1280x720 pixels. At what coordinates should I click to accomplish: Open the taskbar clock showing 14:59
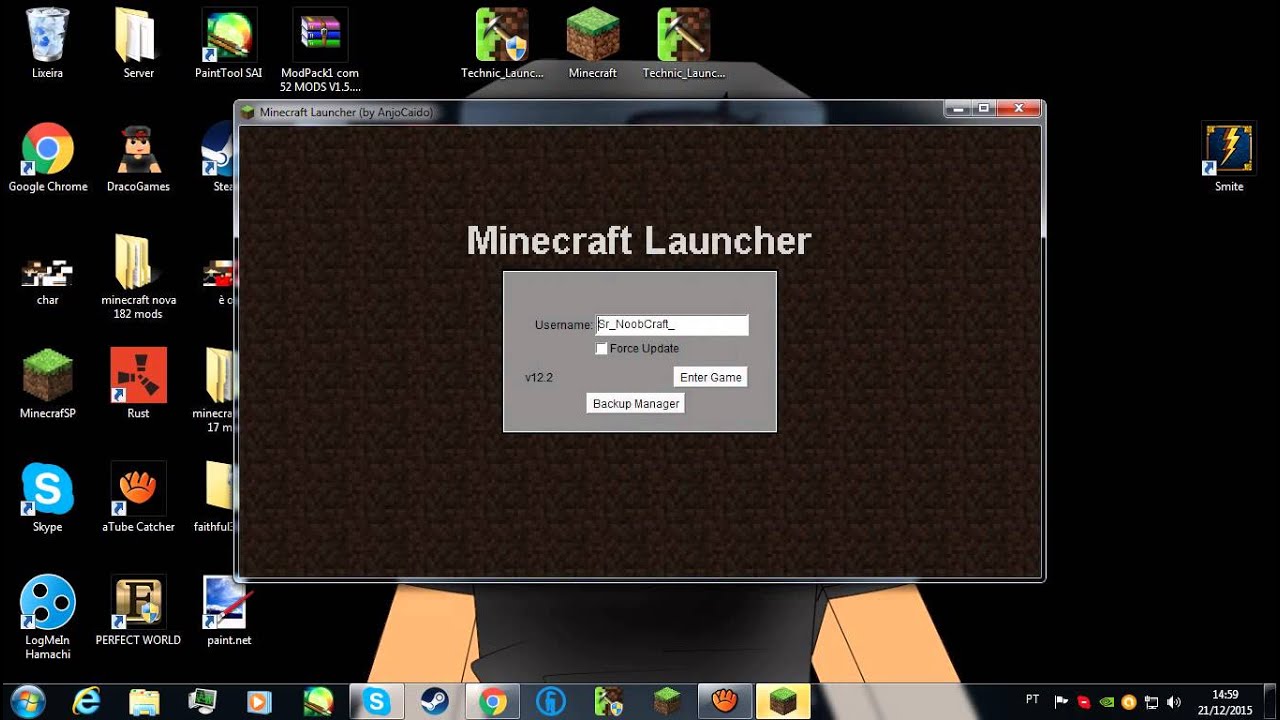[x=1226, y=702]
